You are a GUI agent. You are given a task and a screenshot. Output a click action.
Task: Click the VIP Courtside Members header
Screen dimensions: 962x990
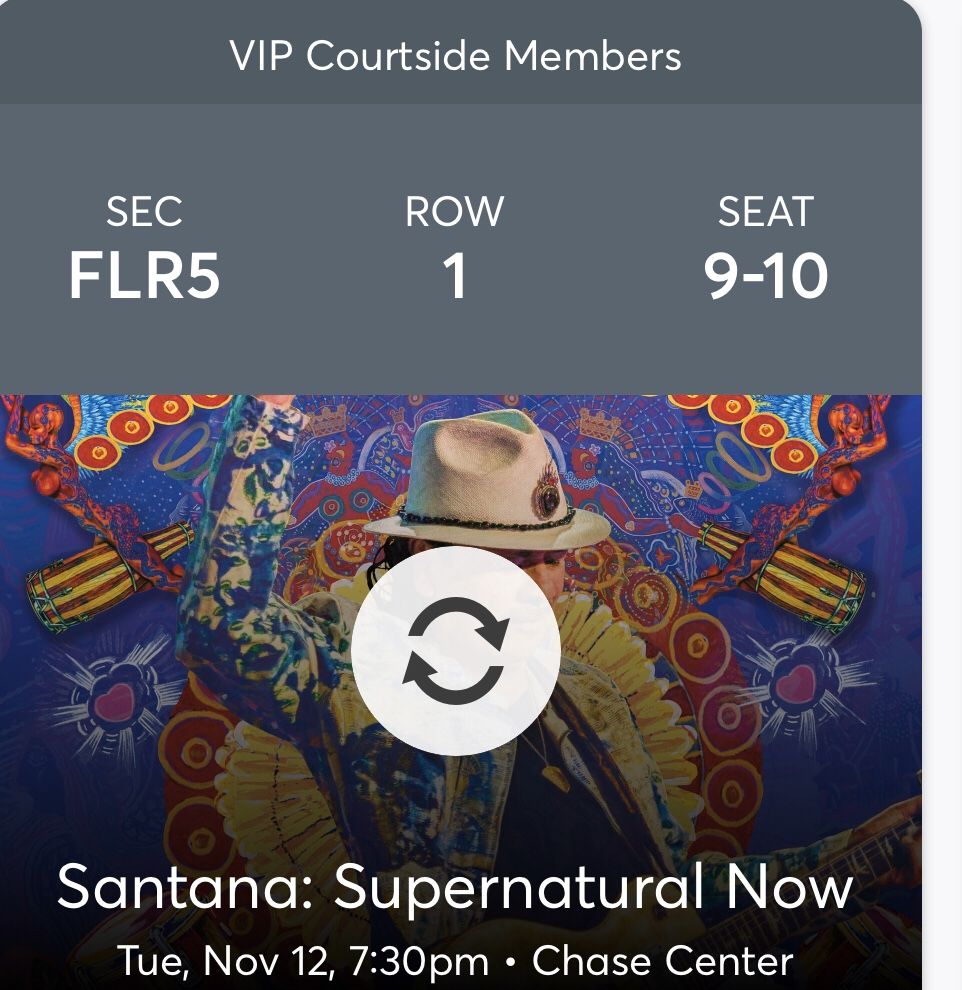(455, 56)
